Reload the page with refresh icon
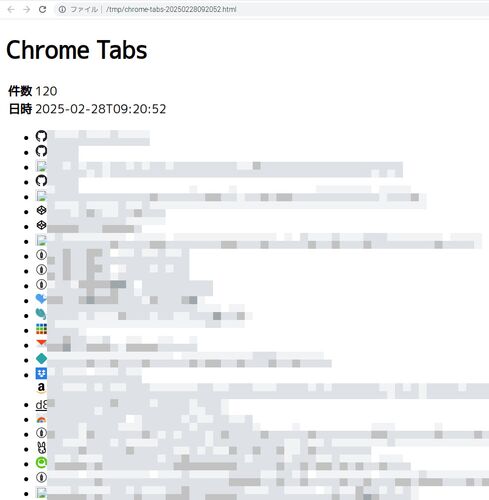This screenshot has width=489, height=500. pyautogui.click(x=42, y=9)
